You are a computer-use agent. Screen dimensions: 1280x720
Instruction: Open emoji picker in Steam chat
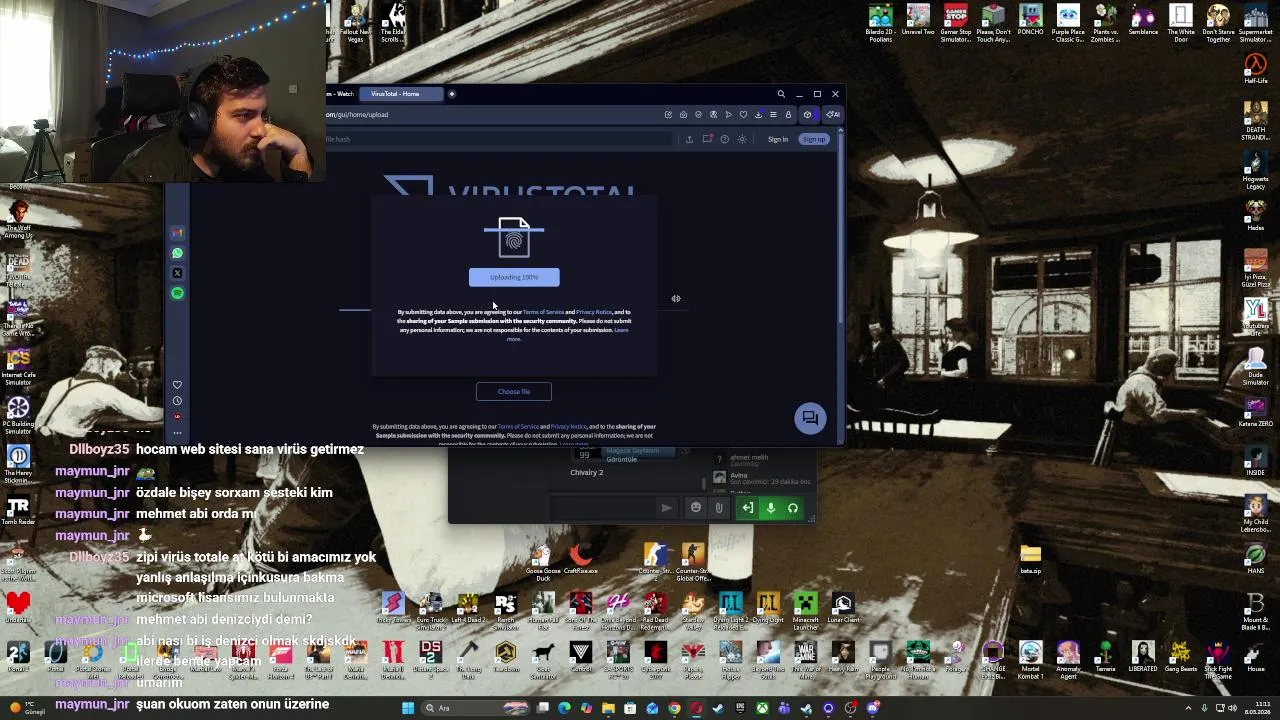(696, 508)
